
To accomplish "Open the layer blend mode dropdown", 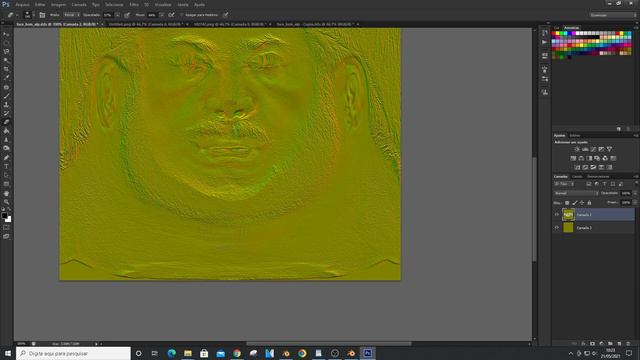I will click(x=576, y=193).
